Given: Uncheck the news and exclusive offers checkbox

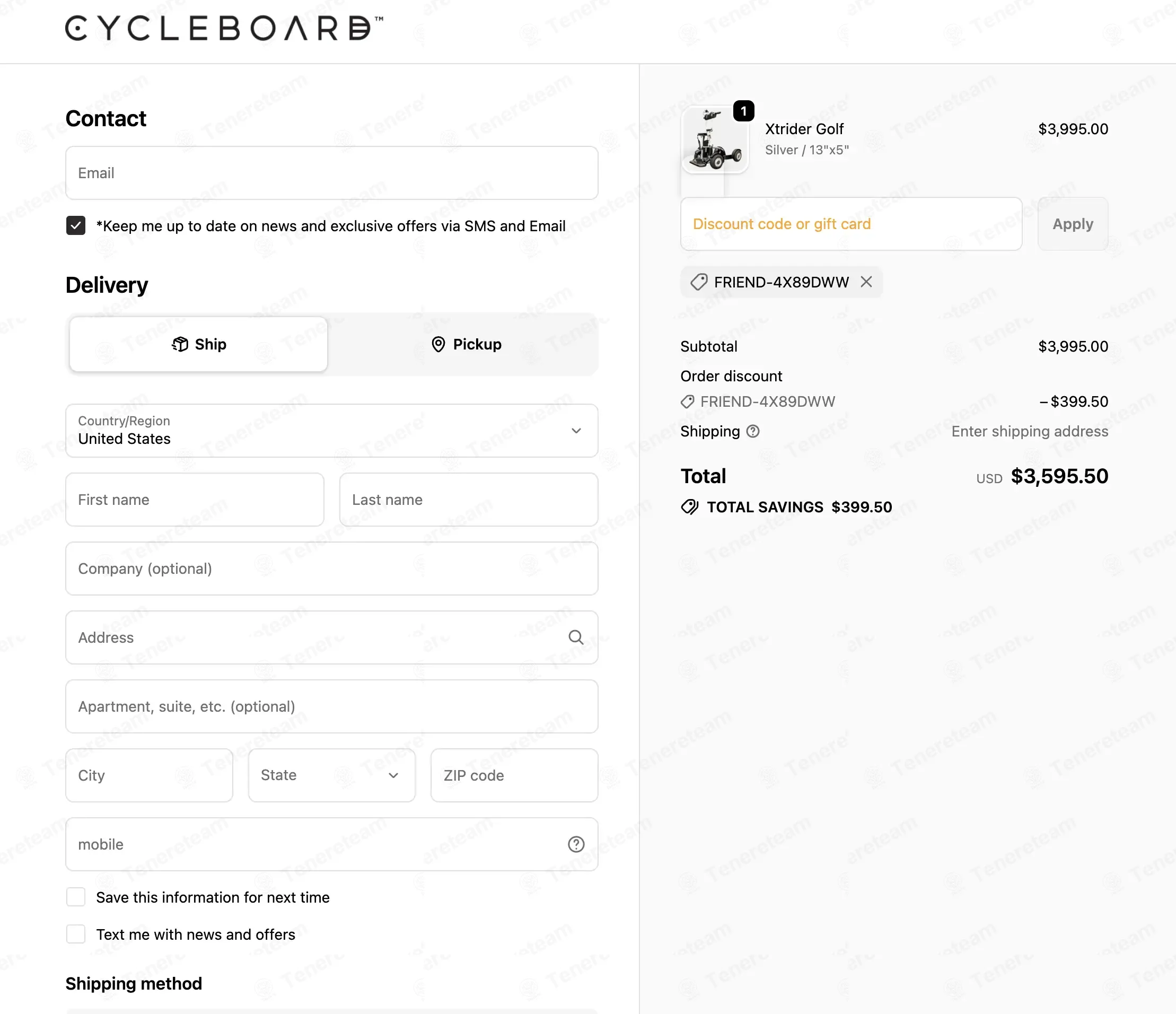Looking at the screenshot, I should [x=75, y=226].
